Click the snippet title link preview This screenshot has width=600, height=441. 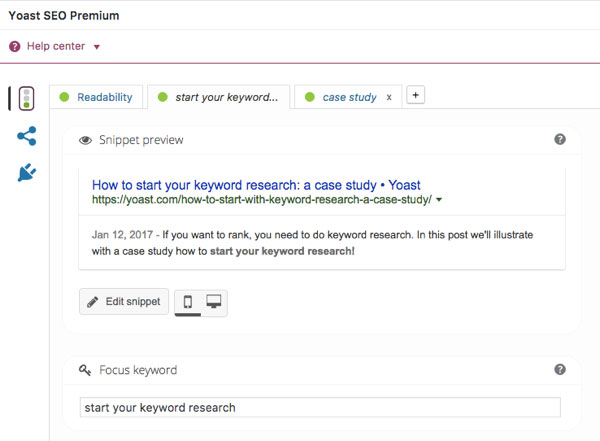(256, 185)
